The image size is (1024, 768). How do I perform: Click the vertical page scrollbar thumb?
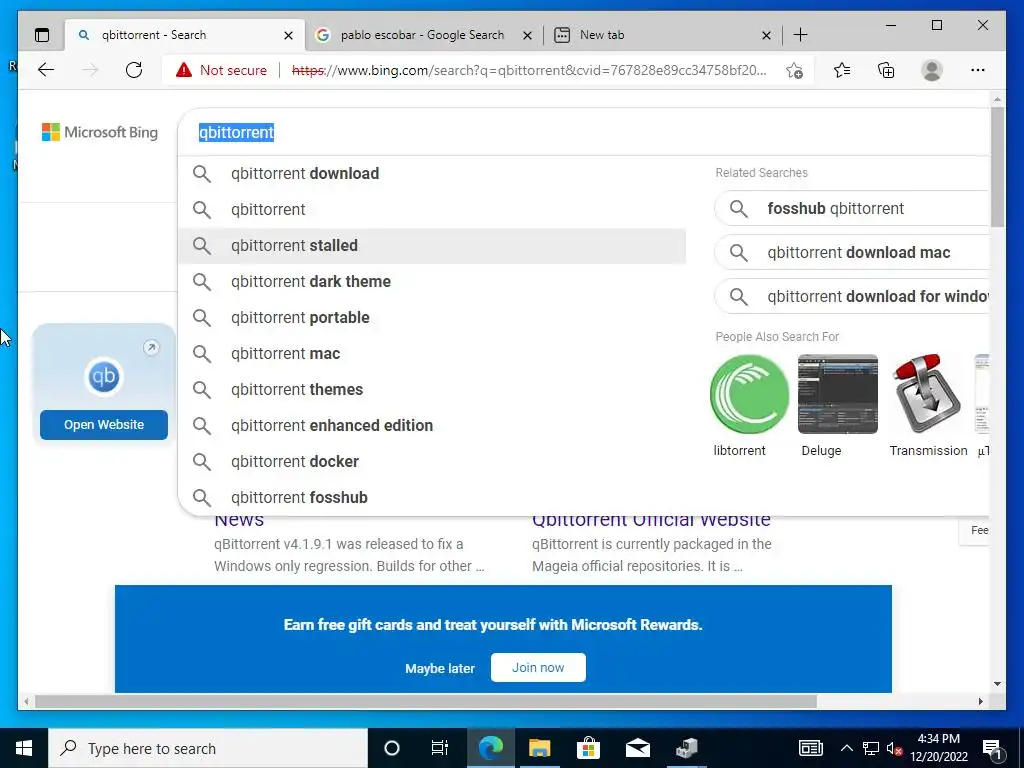(x=997, y=167)
